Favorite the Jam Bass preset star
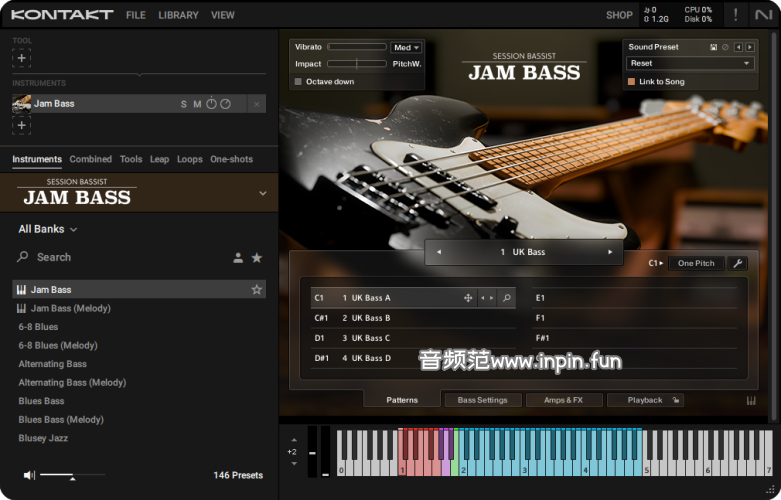This screenshot has width=781, height=500. (257, 290)
